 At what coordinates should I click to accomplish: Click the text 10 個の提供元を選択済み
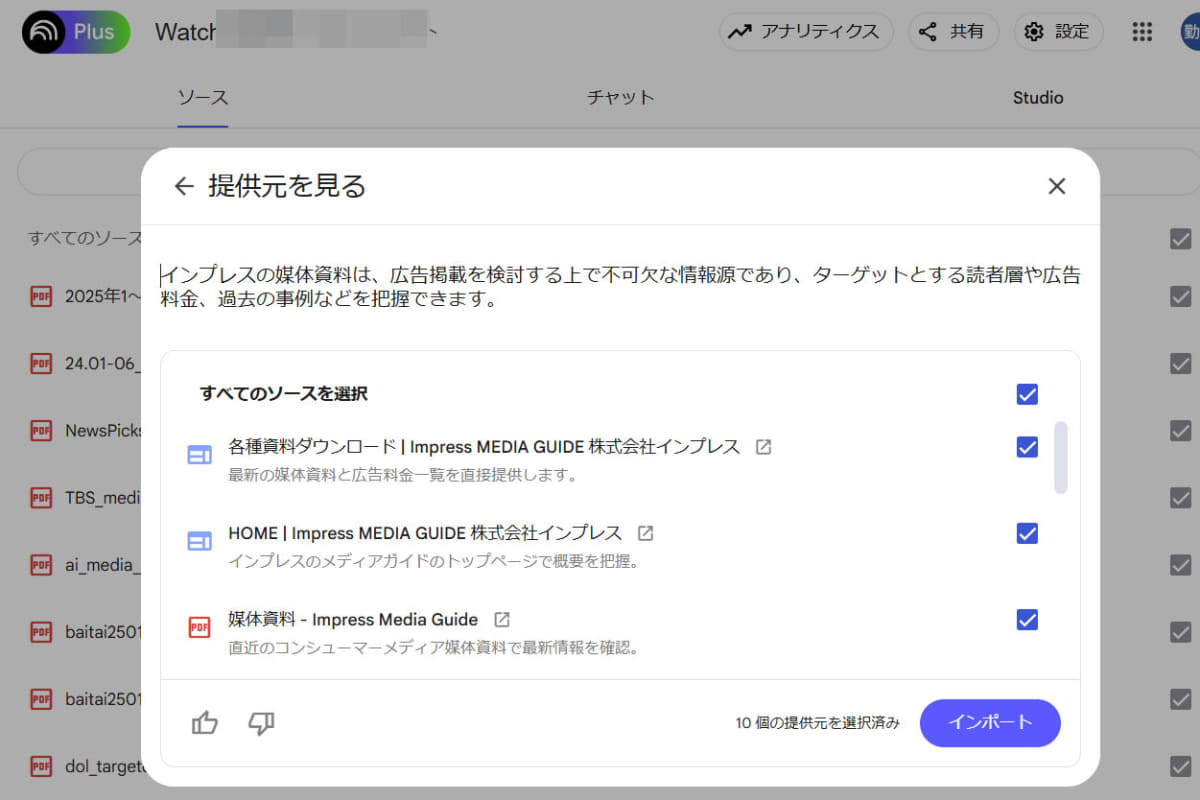817,722
